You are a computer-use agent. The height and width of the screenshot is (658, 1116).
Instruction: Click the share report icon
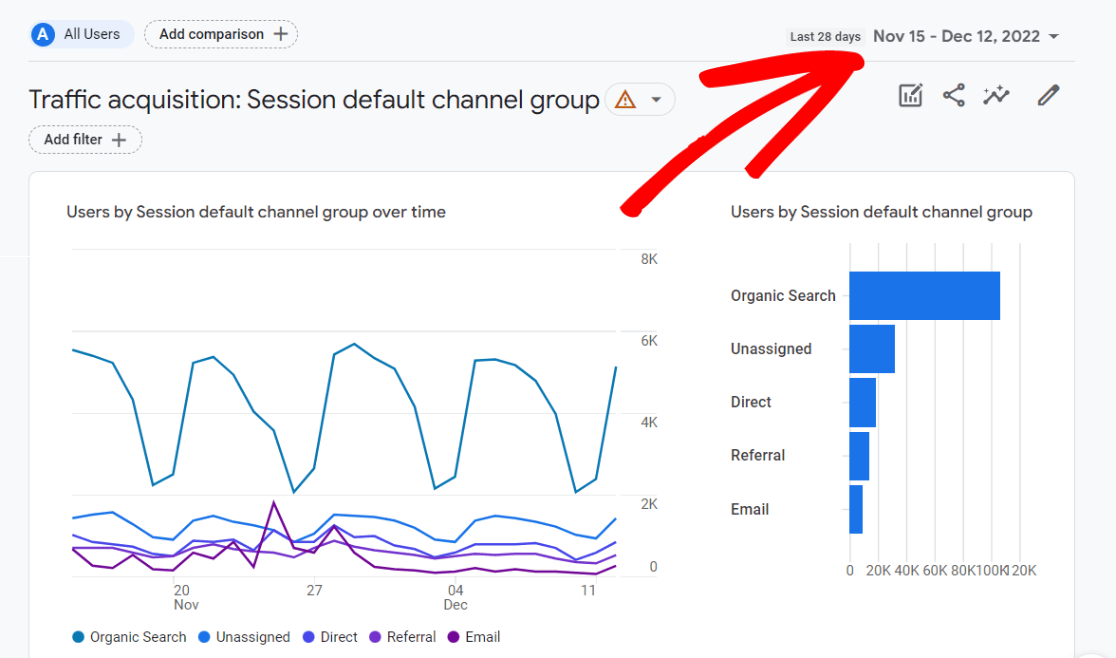click(x=954, y=96)
